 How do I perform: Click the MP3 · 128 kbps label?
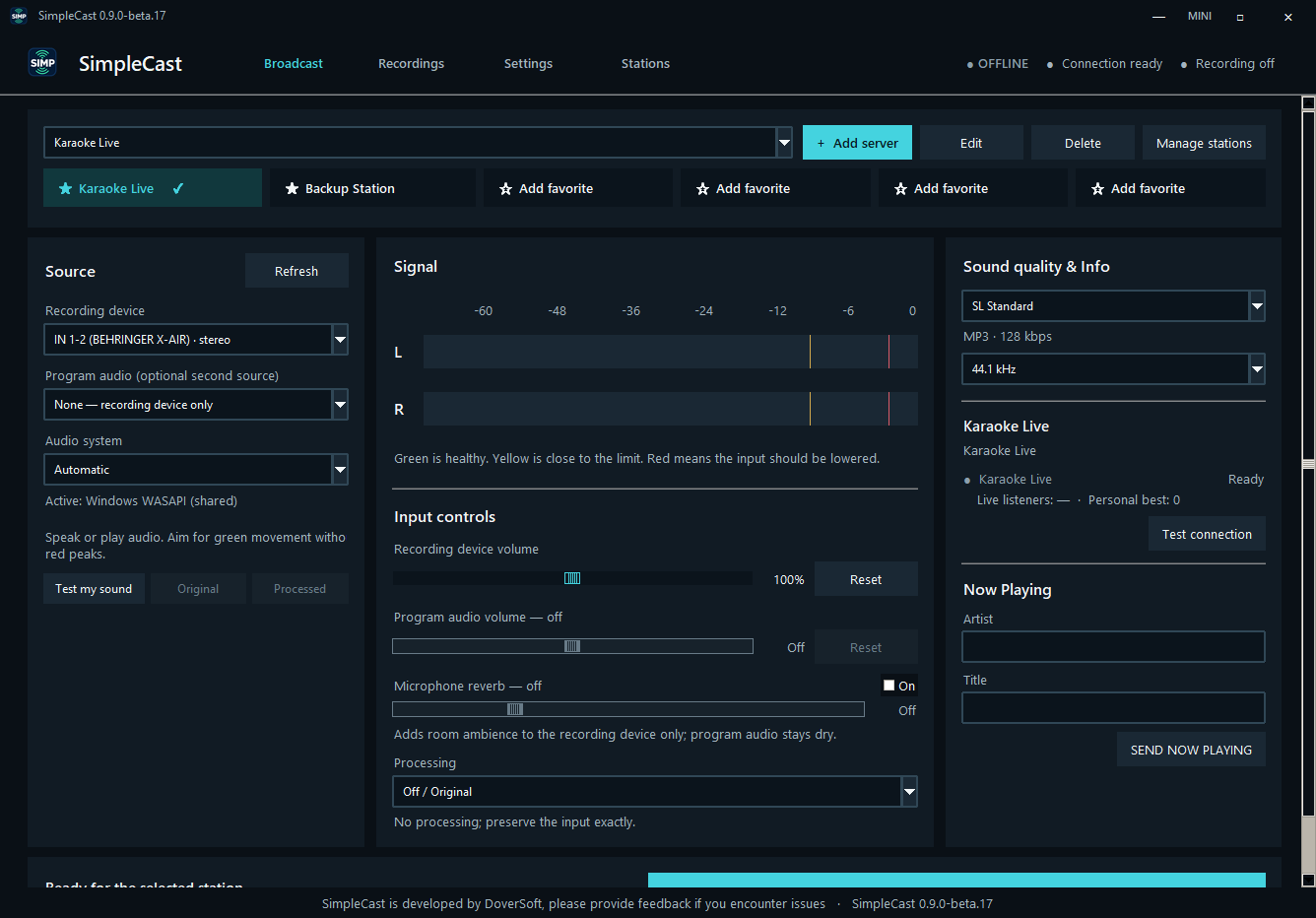(x=1008, y=337)
